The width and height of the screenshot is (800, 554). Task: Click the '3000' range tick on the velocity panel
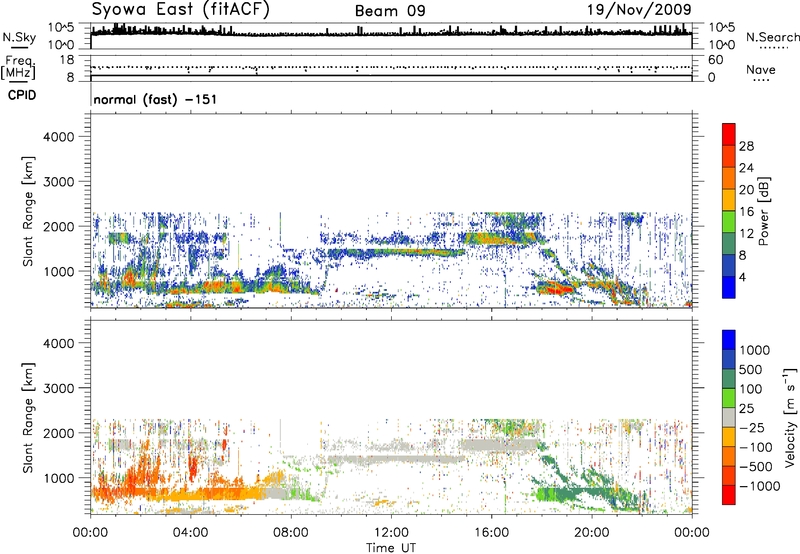tap(58, 388)
